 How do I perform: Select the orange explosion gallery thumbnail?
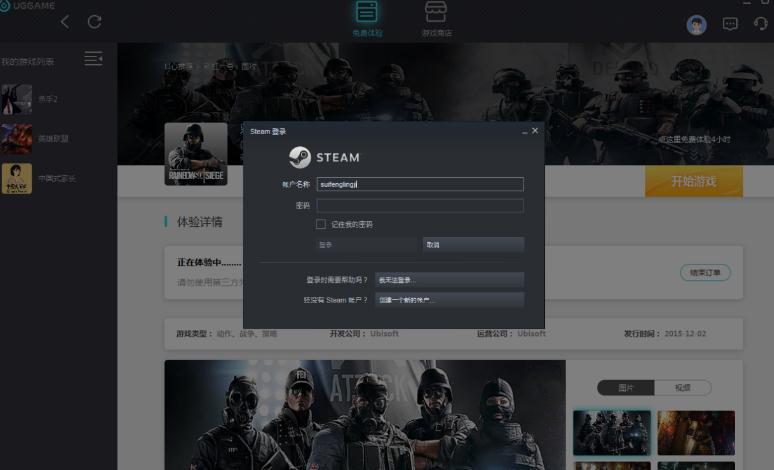pos(696,432)
